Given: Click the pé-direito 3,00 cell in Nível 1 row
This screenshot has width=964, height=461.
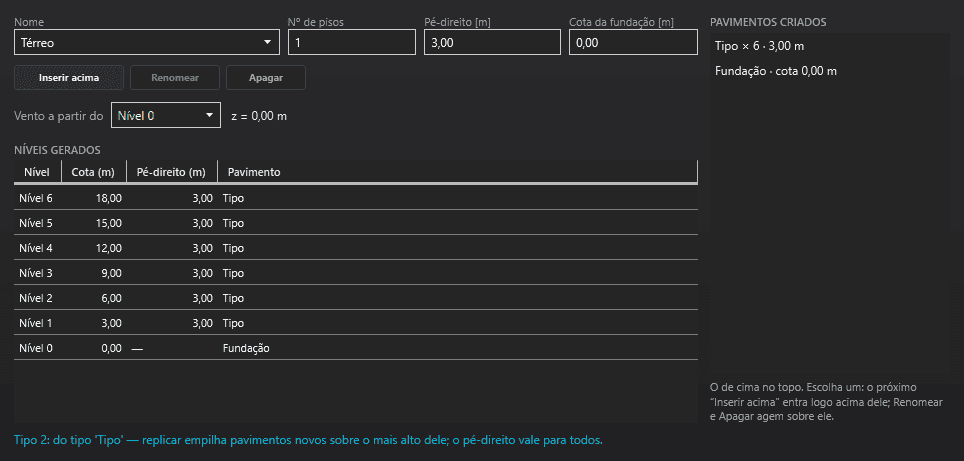Looking at the screenshot, I should coord(203,323).
